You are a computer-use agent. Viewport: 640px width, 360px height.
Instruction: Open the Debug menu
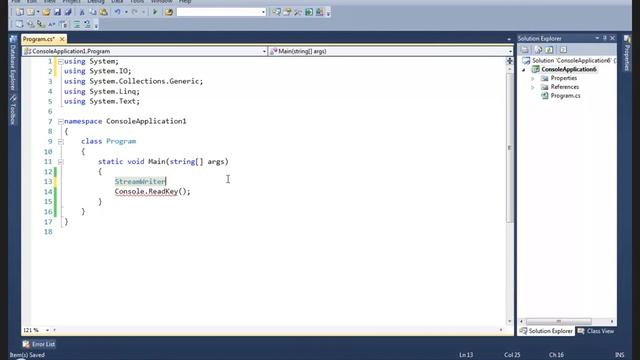coord(96,2)
